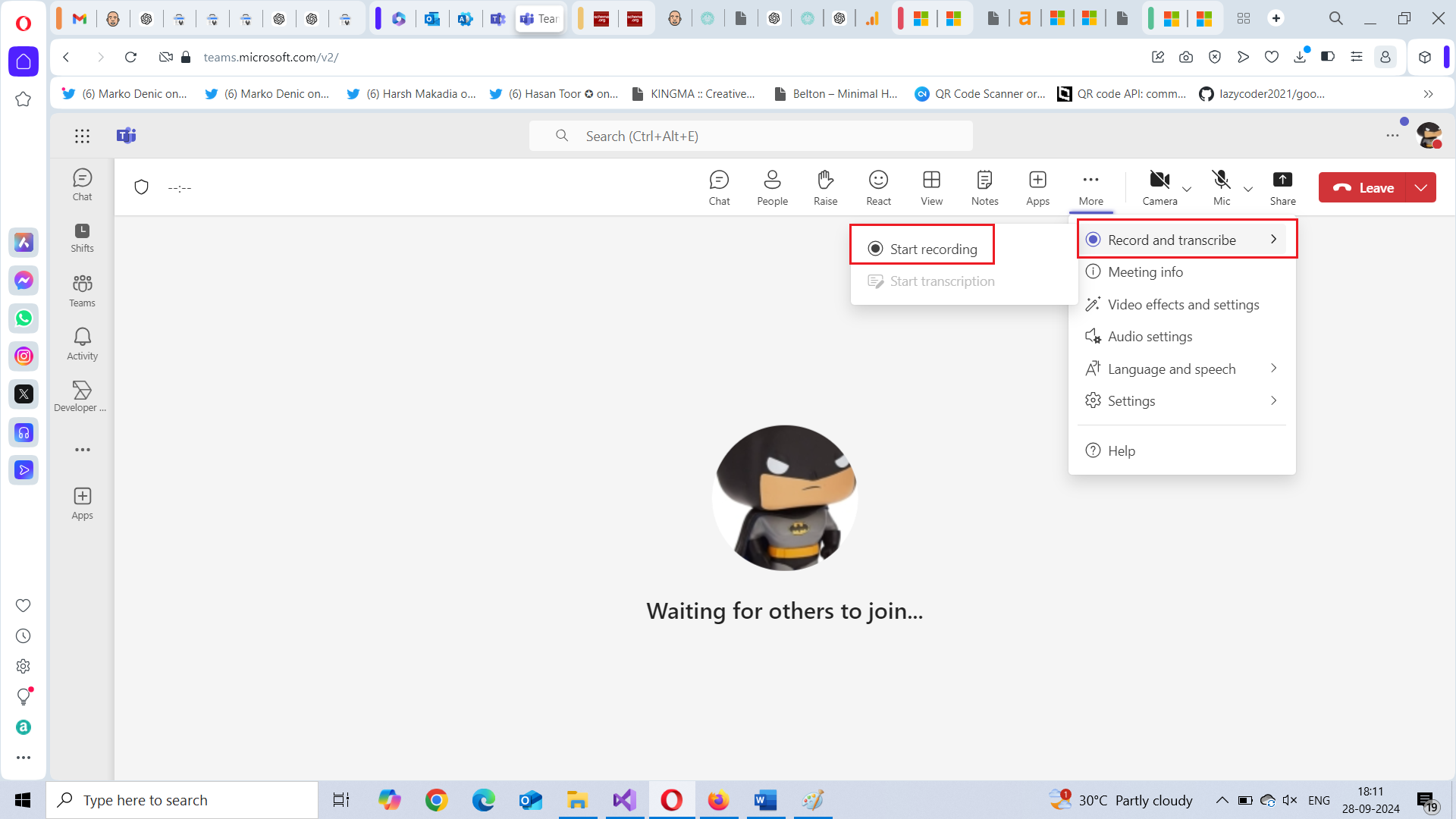This screenshot has height=819, width=1456.
Task: Click the address bar URL
Action: [271, 57]
